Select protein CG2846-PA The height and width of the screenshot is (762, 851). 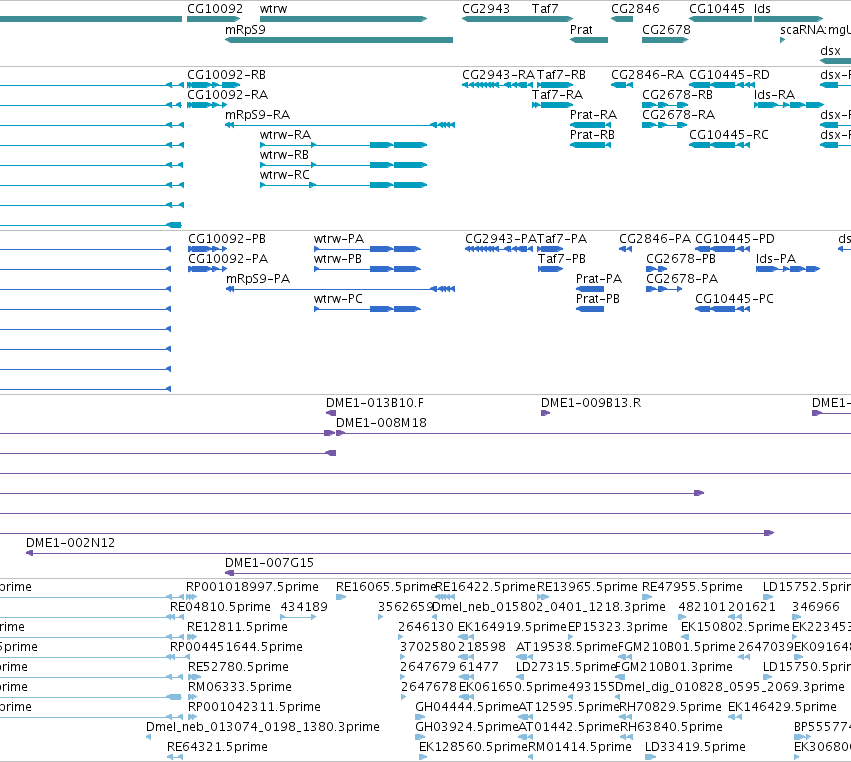[x=655, y=239]
